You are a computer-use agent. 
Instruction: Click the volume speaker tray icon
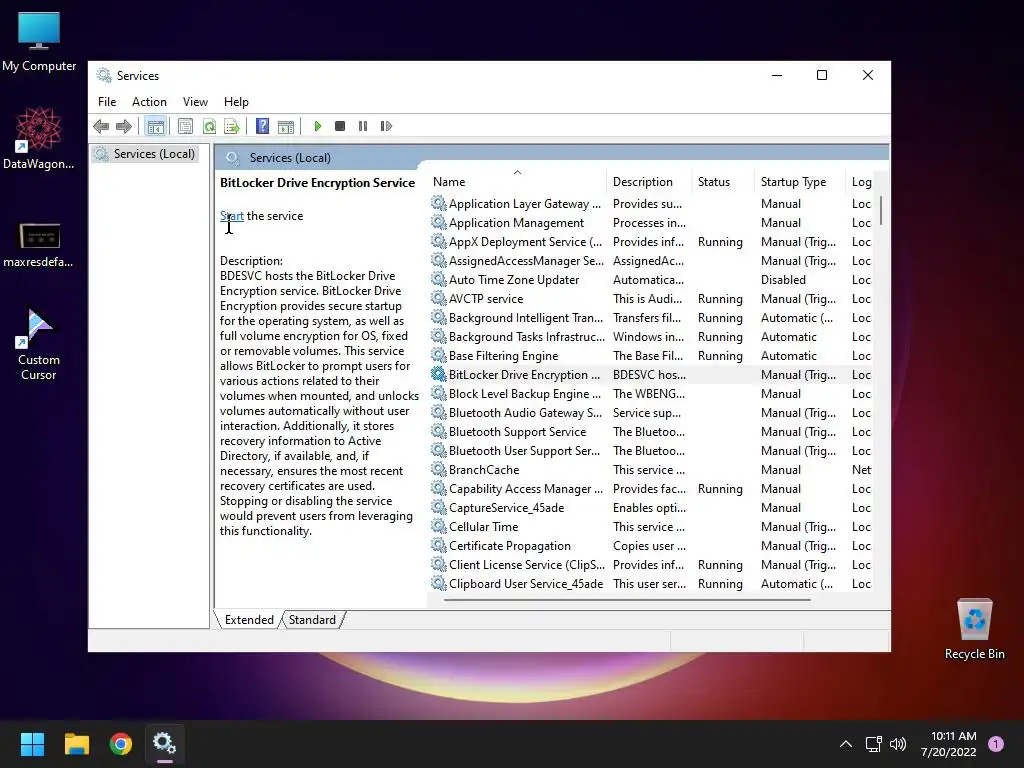(898, 744)
